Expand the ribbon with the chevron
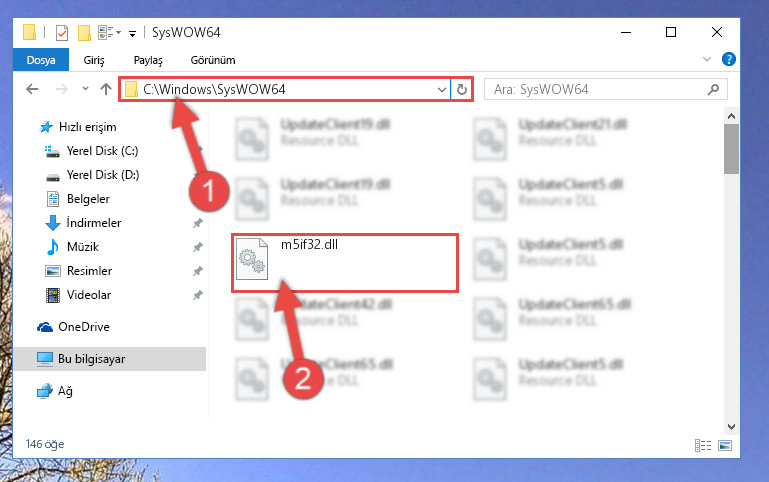Viewport: 769px width, 482px height. click(707, 59)
